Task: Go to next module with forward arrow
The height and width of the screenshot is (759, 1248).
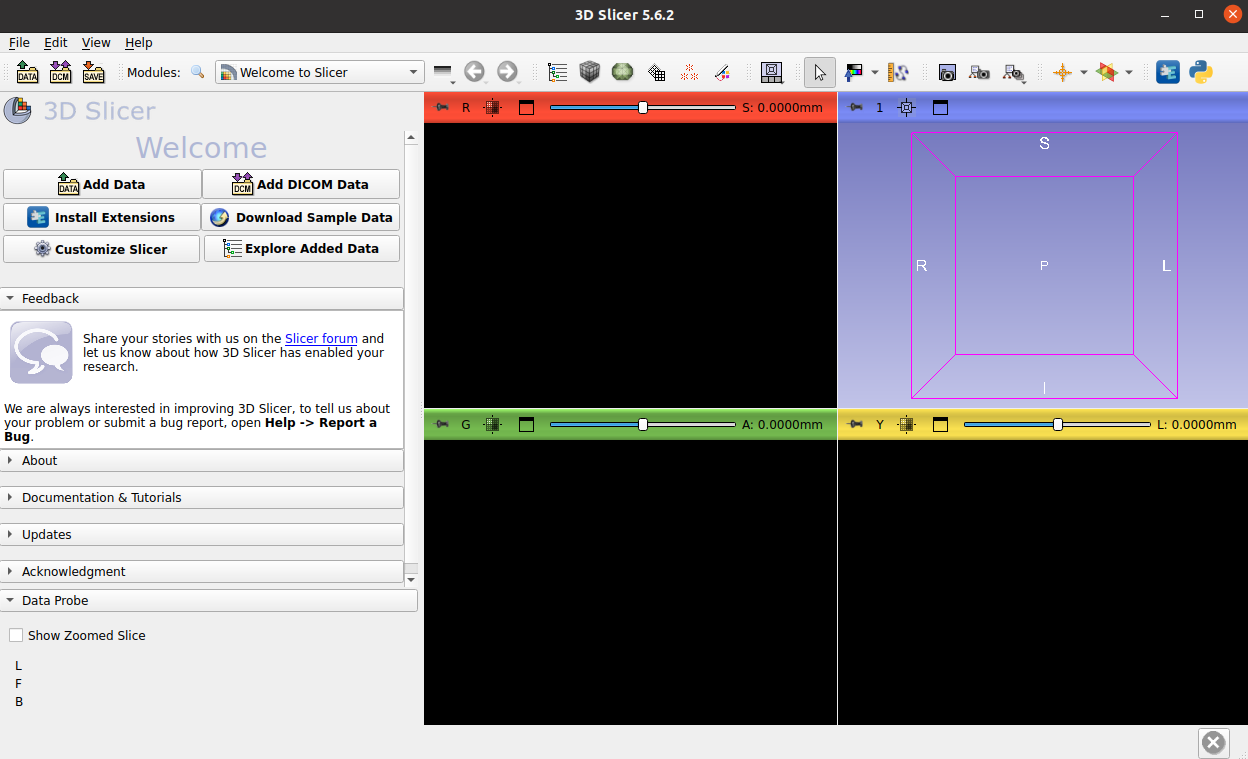Action: tap(507, 72)
